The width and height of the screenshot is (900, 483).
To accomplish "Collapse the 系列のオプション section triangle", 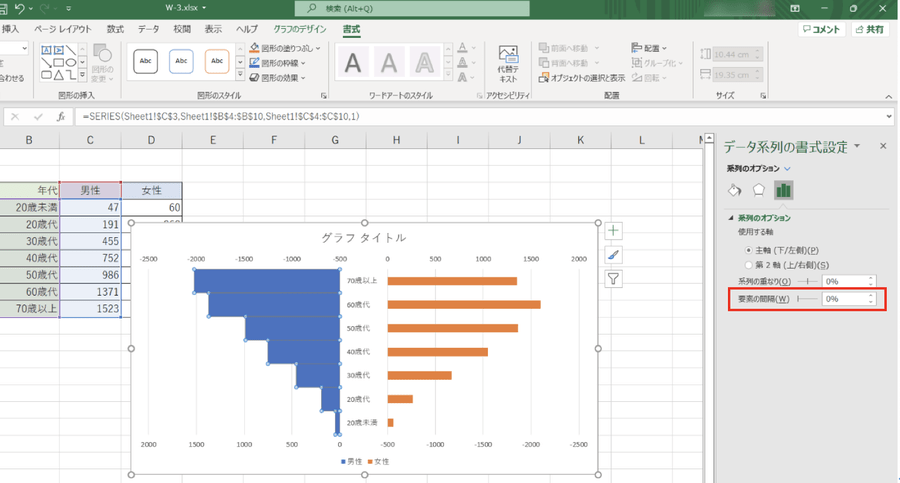I will point(730,218).
